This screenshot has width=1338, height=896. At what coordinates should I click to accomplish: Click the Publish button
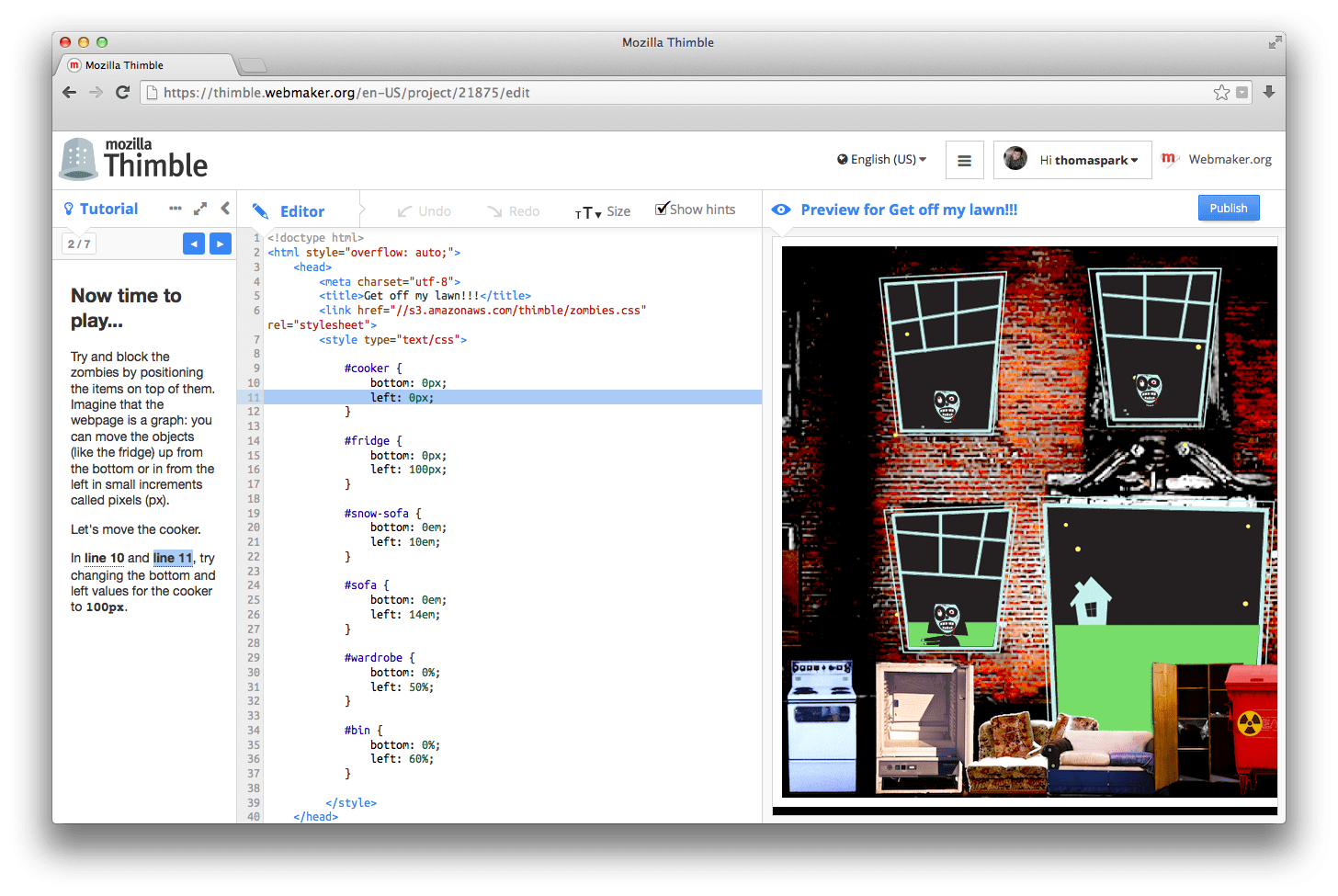pos(1229,208)
